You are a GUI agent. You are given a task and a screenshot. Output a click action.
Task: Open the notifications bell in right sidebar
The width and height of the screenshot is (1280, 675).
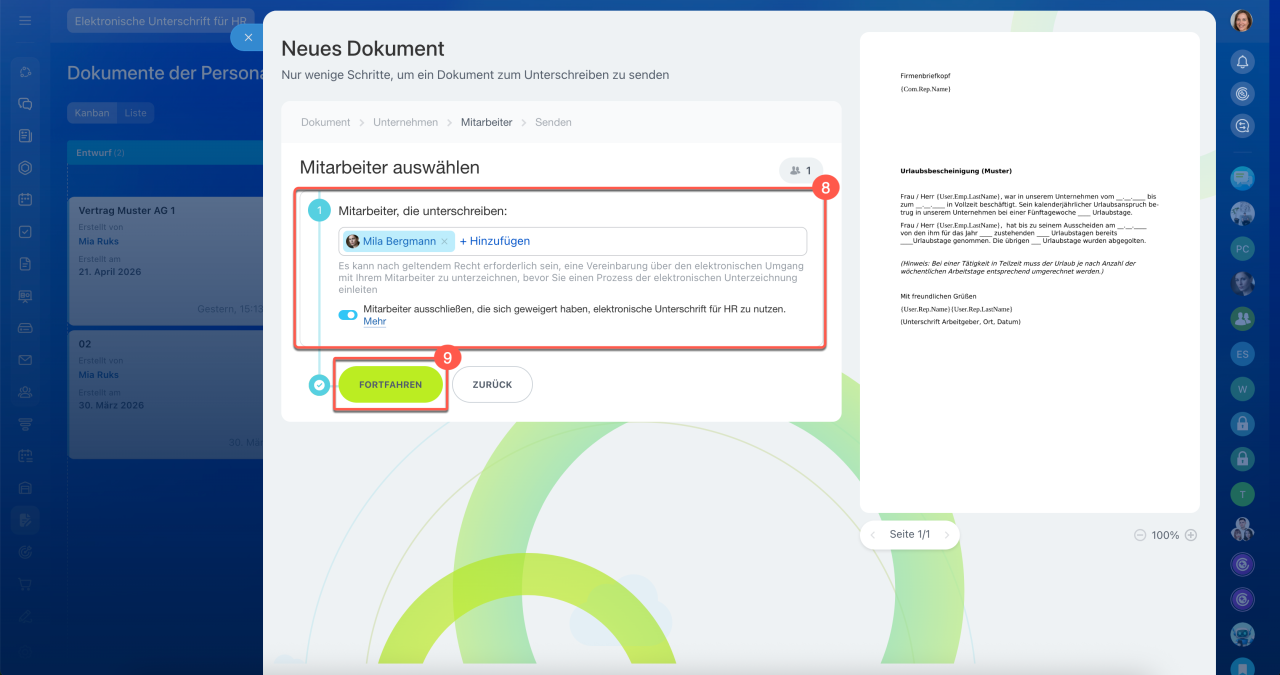pos(1242,62)
